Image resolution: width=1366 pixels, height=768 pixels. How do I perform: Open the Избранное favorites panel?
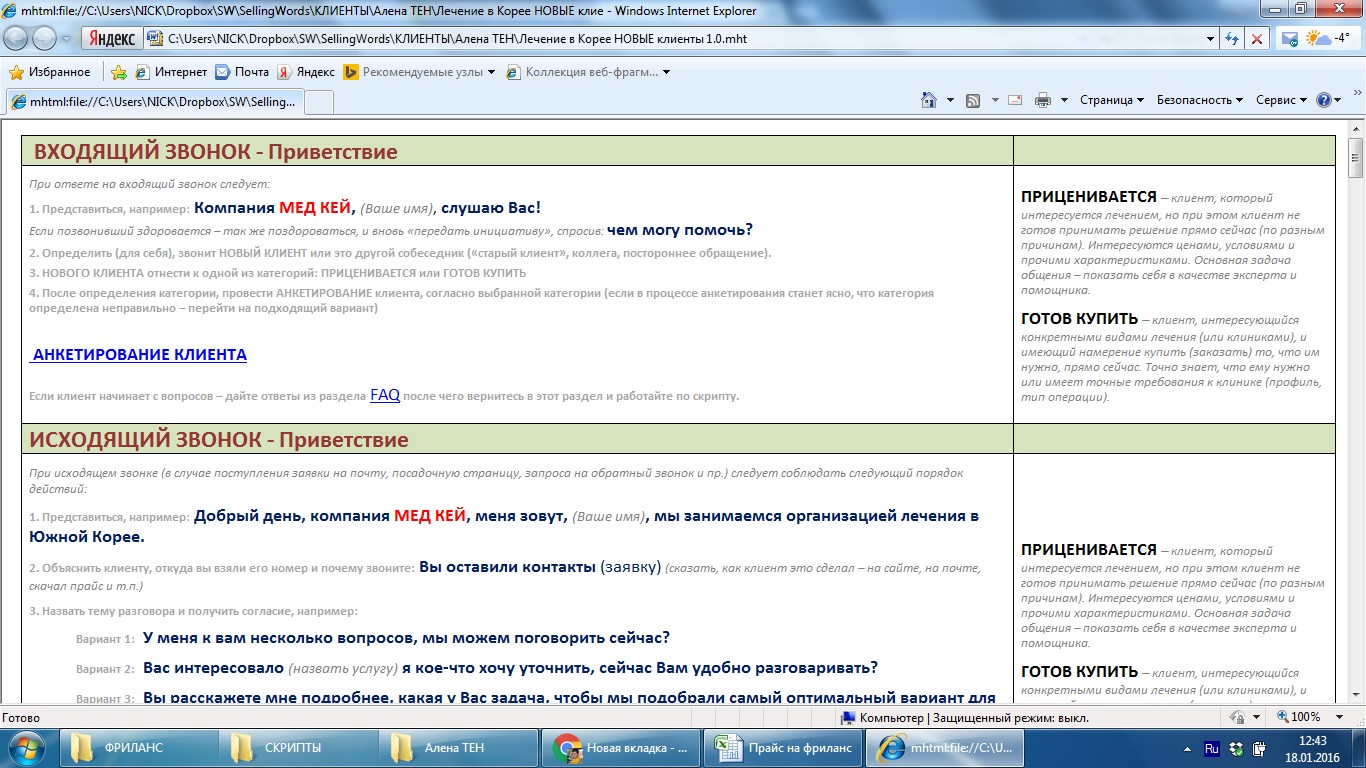tap(50, 72)
